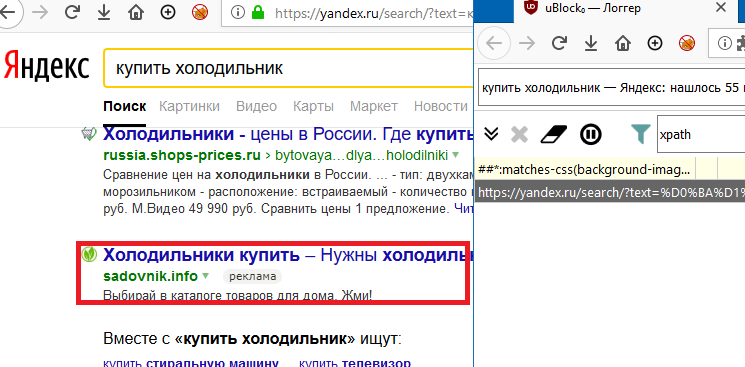Click the green padlock security icon
Viewport: 745px width, 367px height.
[x=258, y=13]
